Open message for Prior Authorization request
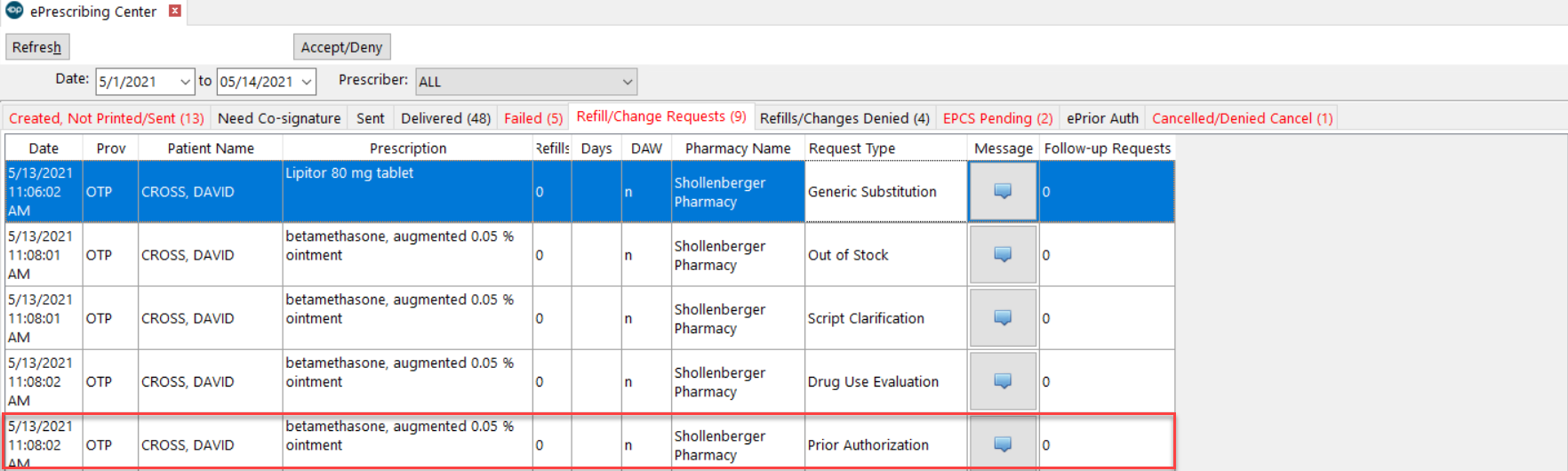 pyautogui.click(x=1003, y=443)
